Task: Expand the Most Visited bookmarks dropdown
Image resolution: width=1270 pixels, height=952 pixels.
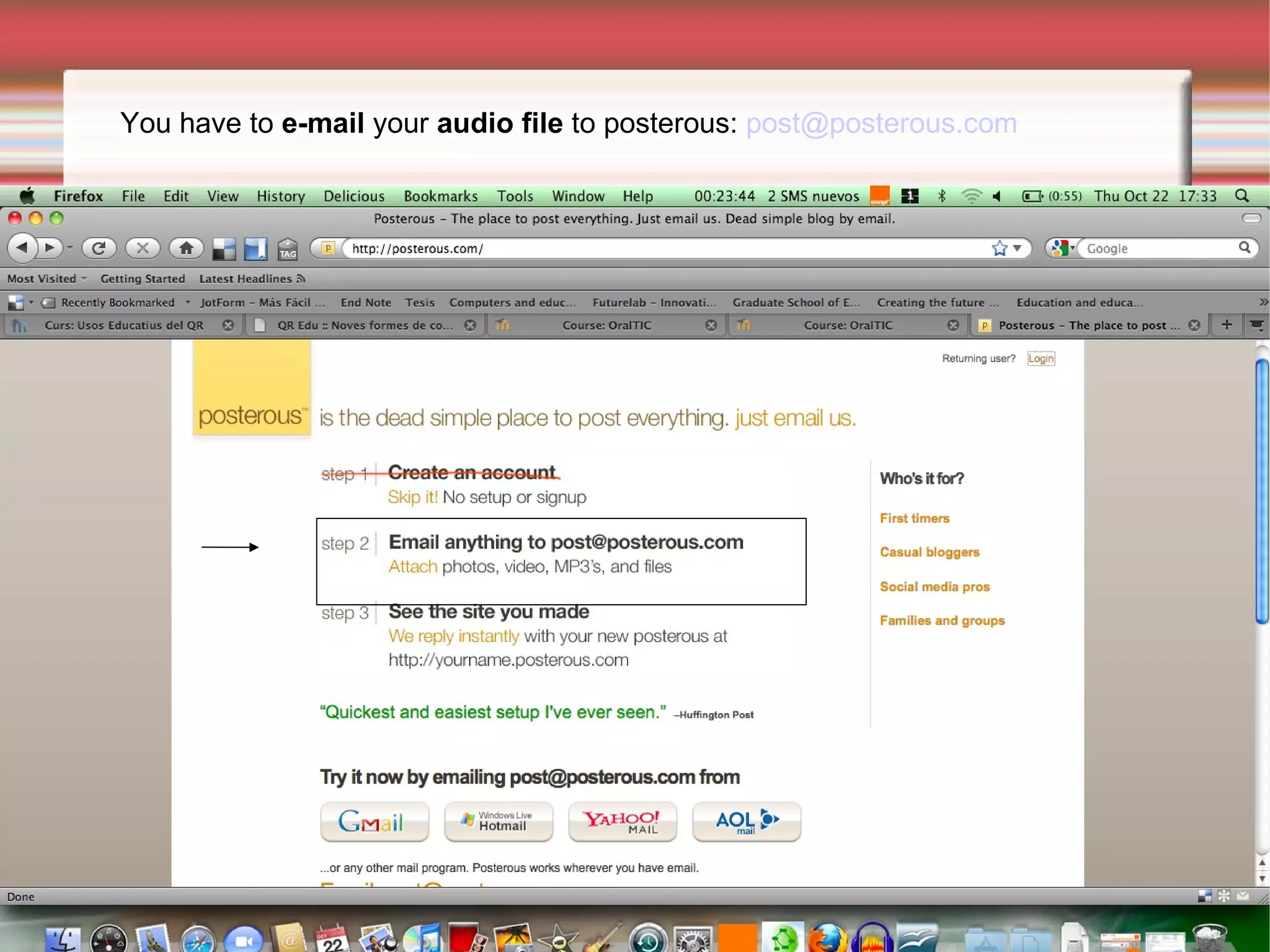Action: [x=47, y=279]
